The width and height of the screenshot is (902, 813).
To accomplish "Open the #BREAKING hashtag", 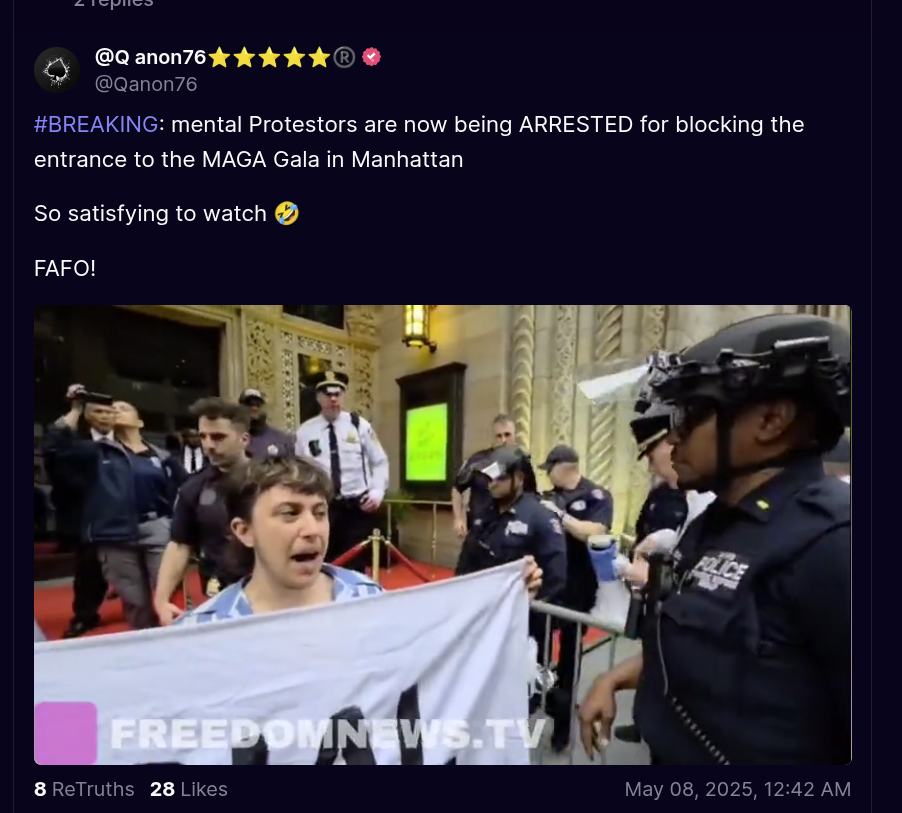I will point(96,124).
